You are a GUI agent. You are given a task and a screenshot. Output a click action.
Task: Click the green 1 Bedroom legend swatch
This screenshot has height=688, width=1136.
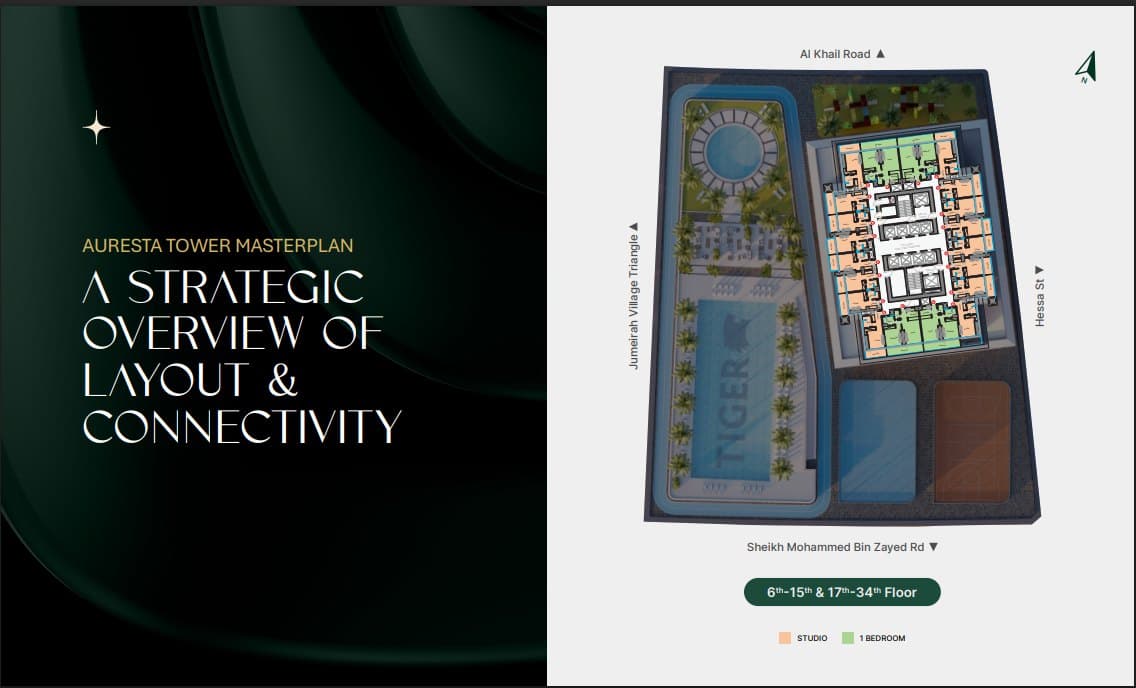[x=848, y=638]
